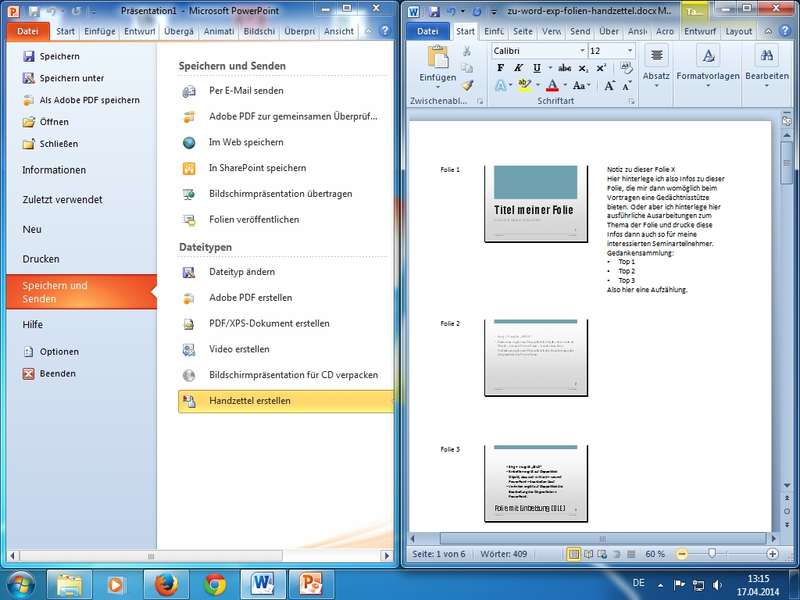Open the Drucken section in backstage
This screenshot has height=600, width=800.
click(41, 259)
